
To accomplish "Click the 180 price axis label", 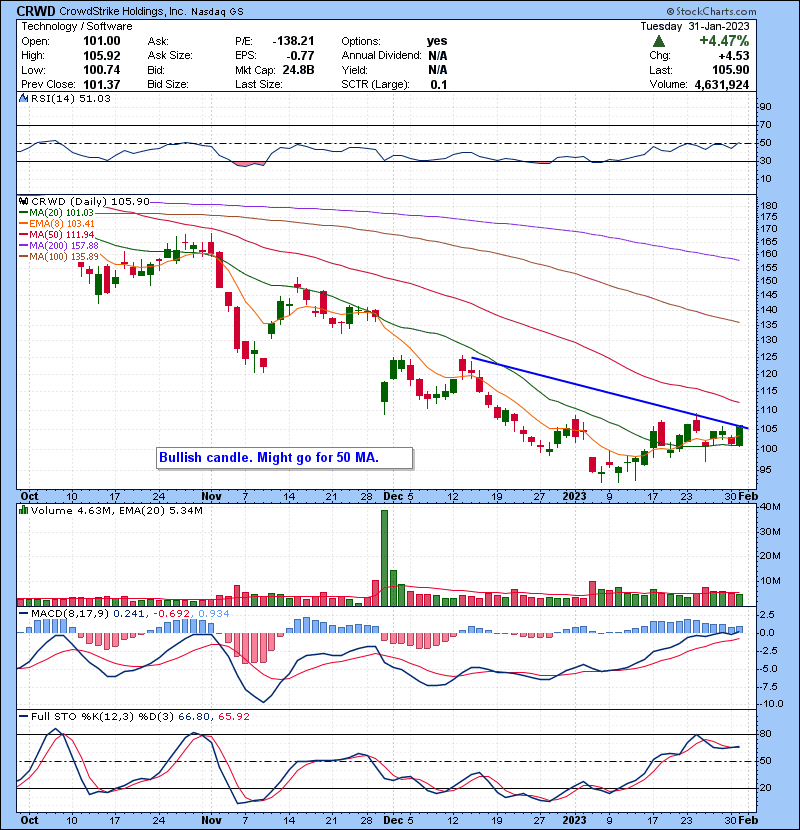I will (x=769, y=205).
